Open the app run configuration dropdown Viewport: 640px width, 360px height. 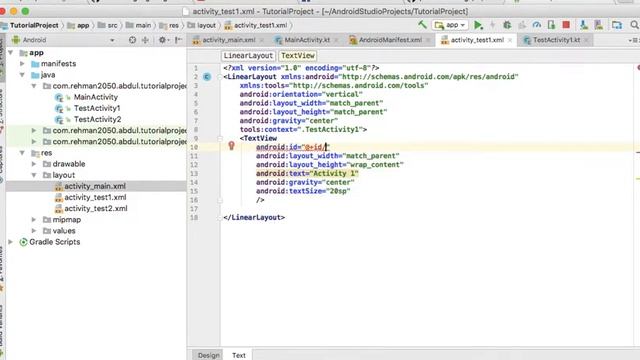pos(450,25)
